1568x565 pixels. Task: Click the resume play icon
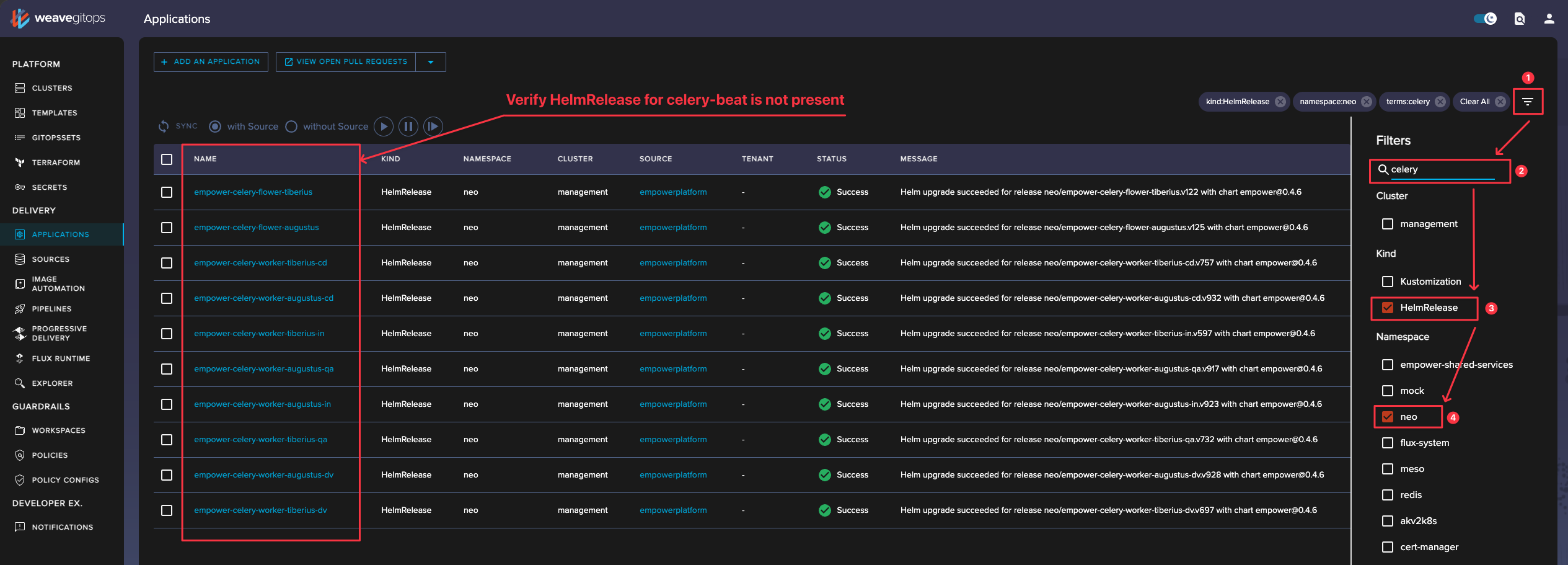coord(384,127)
